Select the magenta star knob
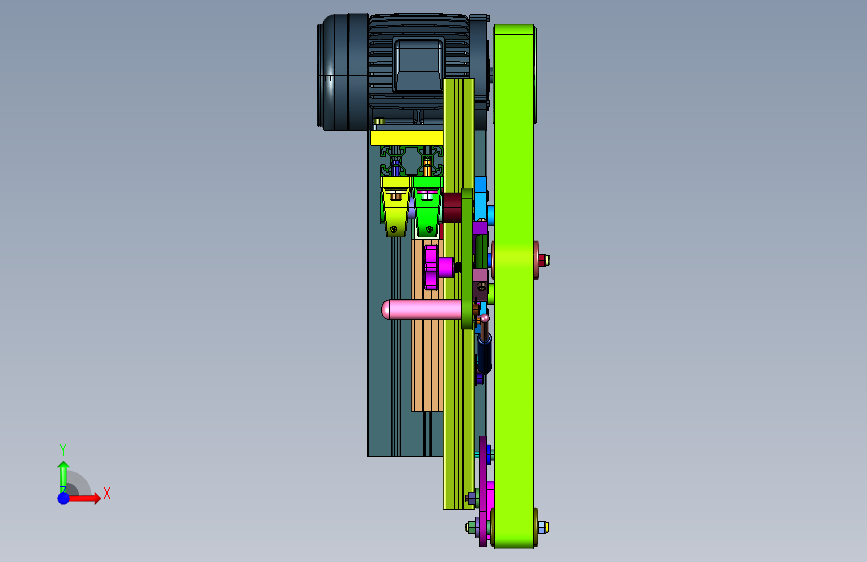Screen dimensions: 867x562 coord(437,268)
